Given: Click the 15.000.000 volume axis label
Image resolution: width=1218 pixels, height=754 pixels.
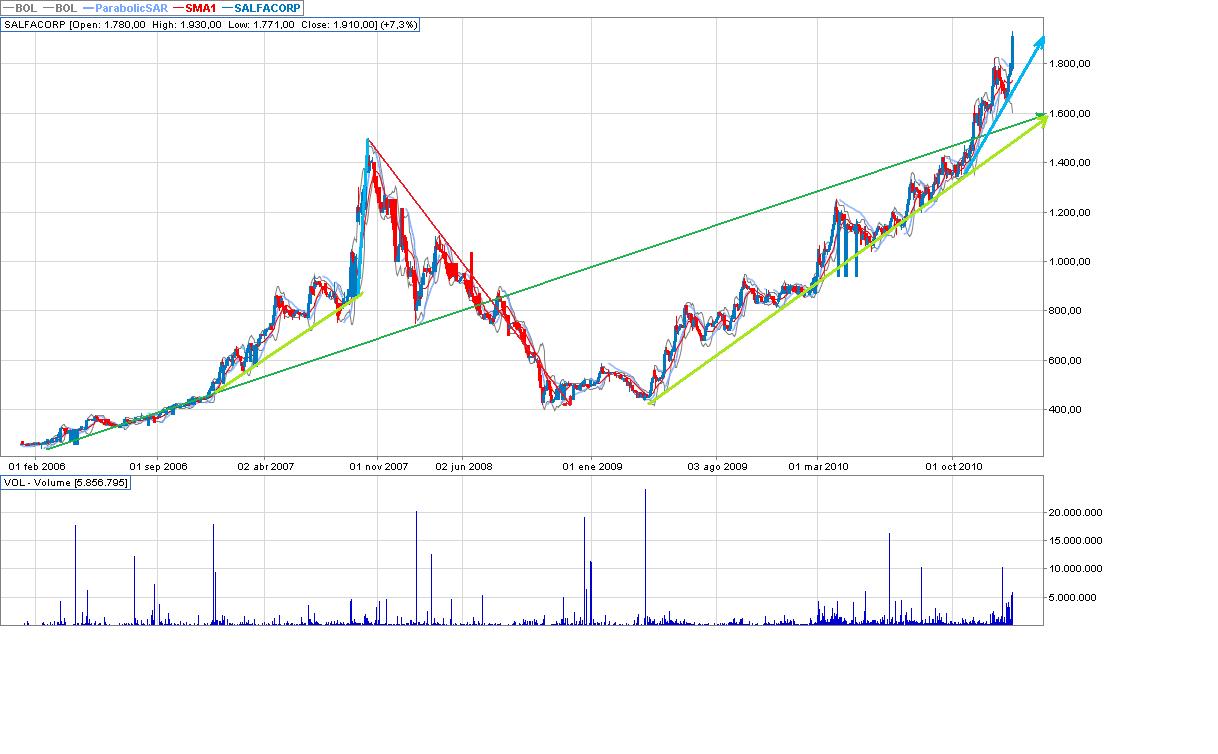Looking at the screenshot, I should [1075, 541].
